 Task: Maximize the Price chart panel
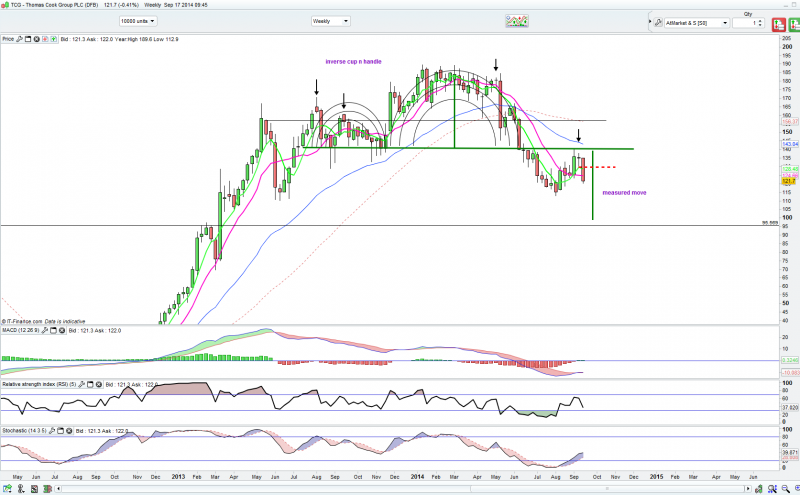pyautogui.click(x=28, y=39)
